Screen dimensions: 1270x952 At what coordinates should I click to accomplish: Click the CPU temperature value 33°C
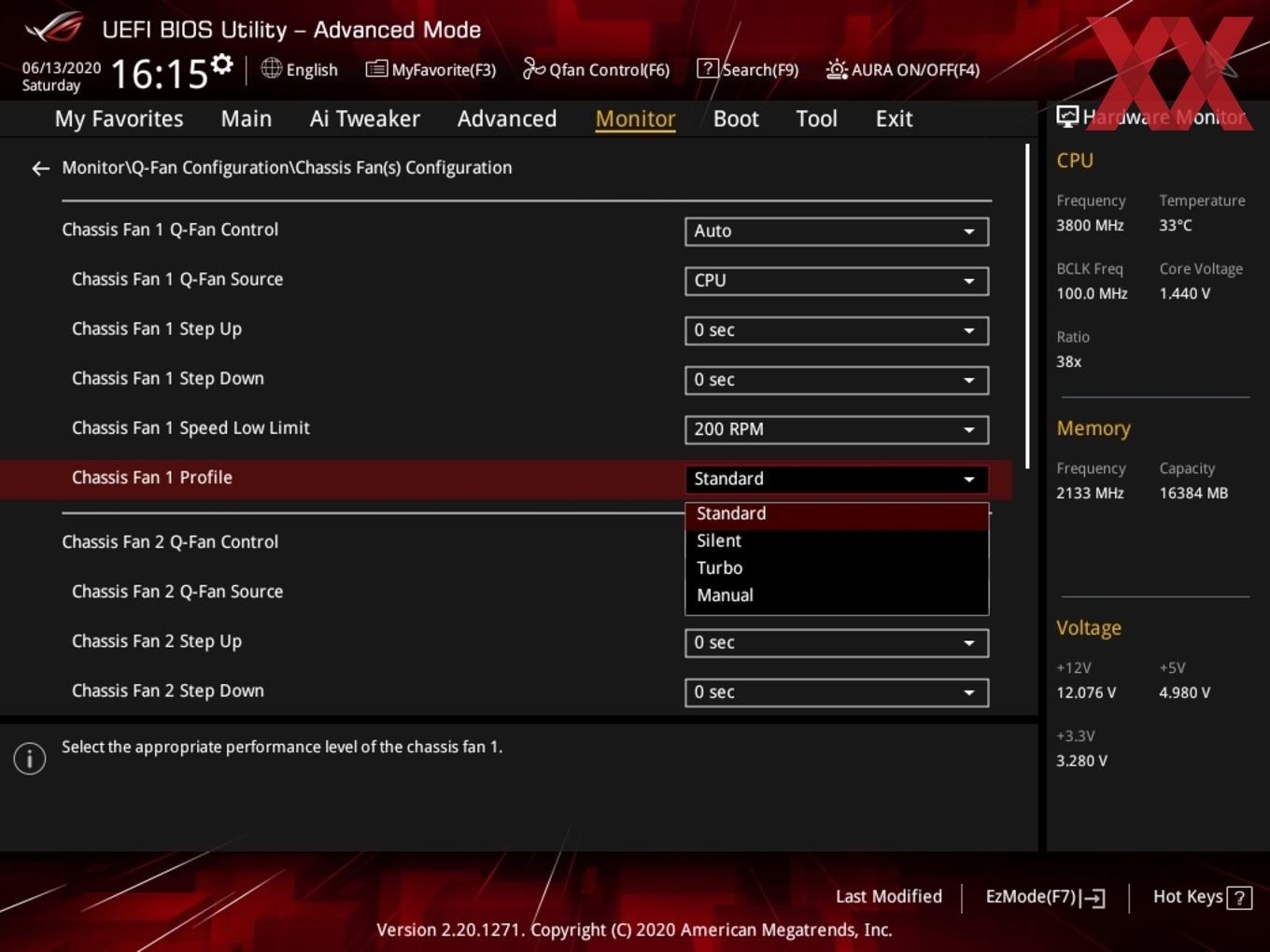1176,226
